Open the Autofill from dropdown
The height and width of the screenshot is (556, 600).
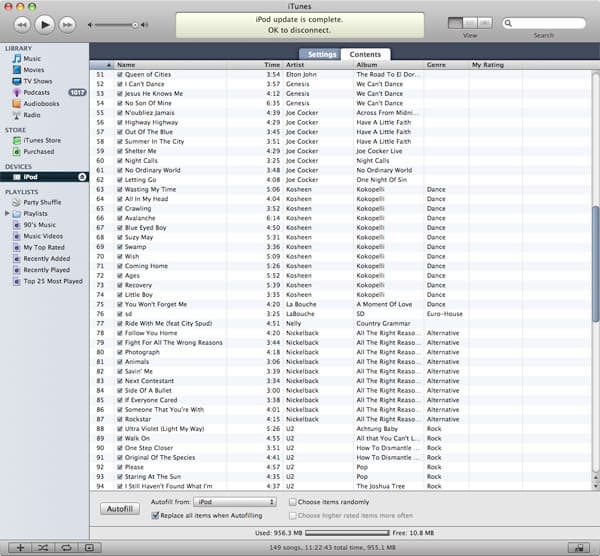click(235, 502)
